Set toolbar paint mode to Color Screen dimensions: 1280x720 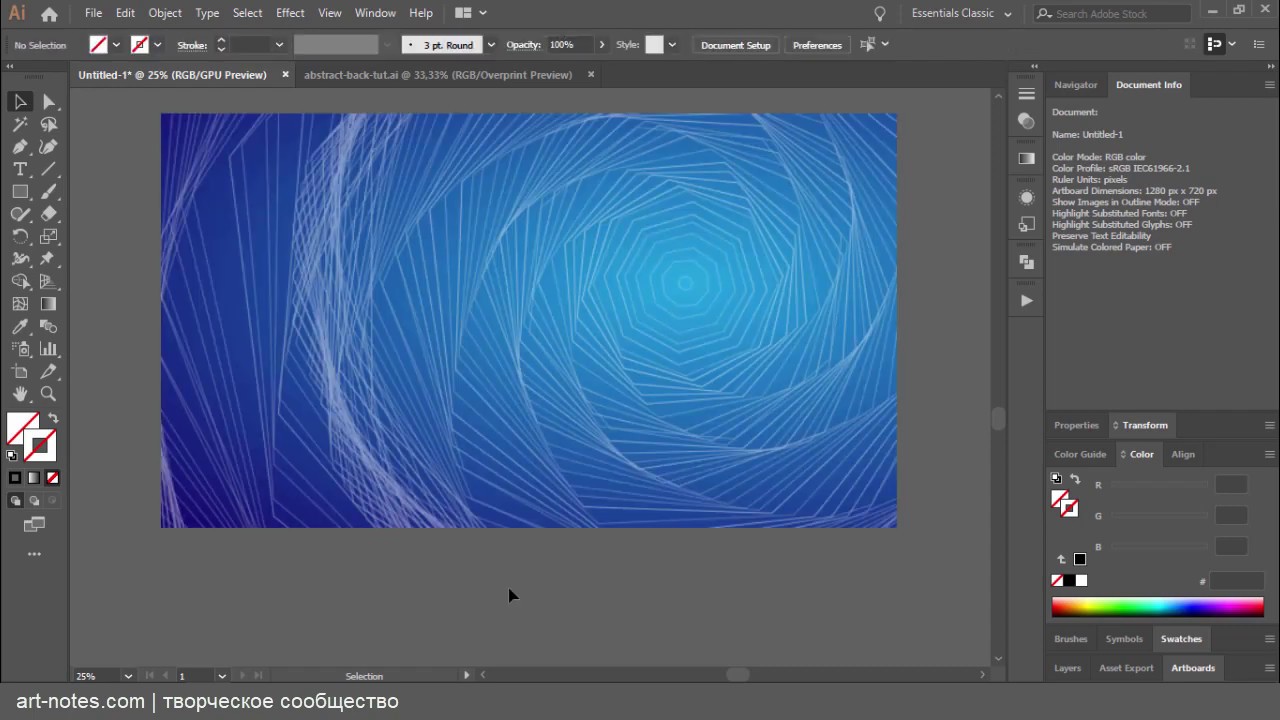click(15, 478)
